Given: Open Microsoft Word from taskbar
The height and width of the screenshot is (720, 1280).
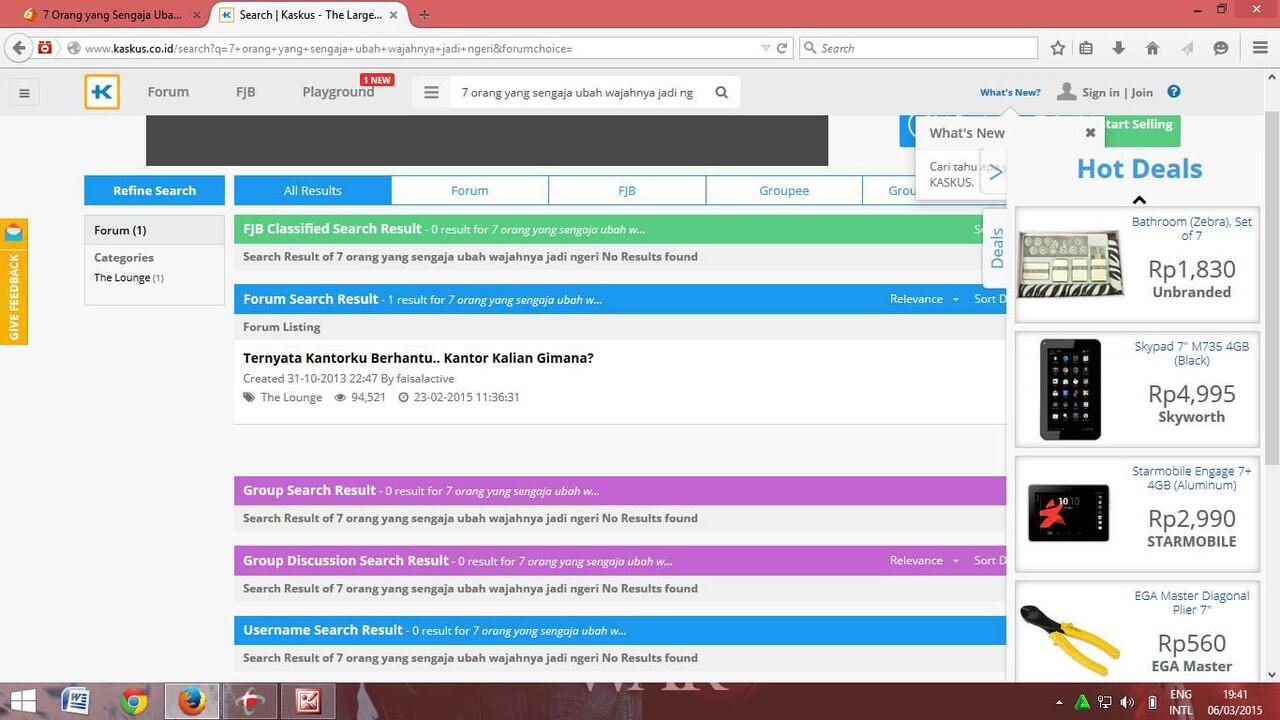Looking at the screenshot, I should pyautogui.click(x=76, y=701).
